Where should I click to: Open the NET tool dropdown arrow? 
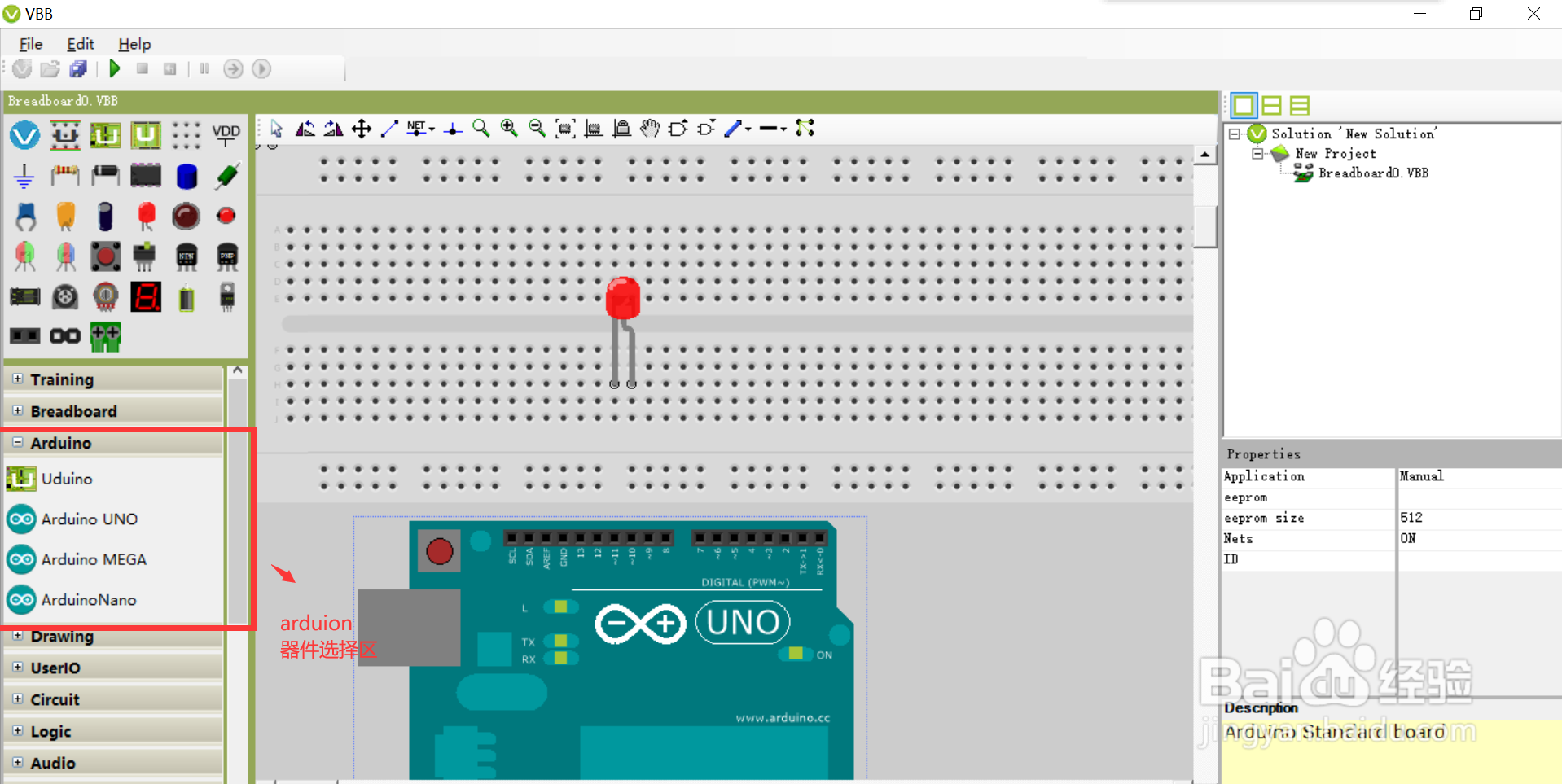[432, 129]
